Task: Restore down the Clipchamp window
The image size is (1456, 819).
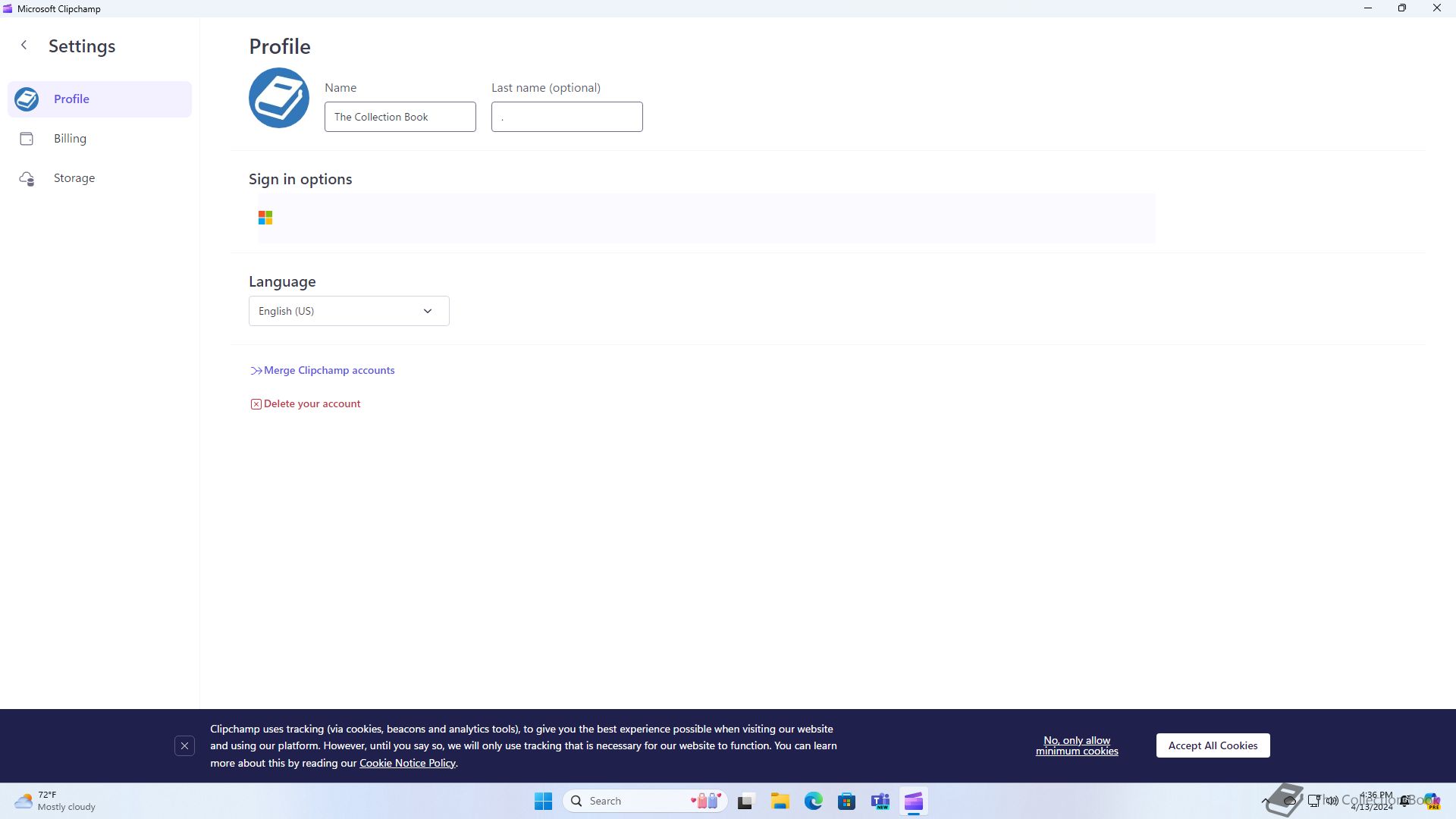Action: (1402, 8)
